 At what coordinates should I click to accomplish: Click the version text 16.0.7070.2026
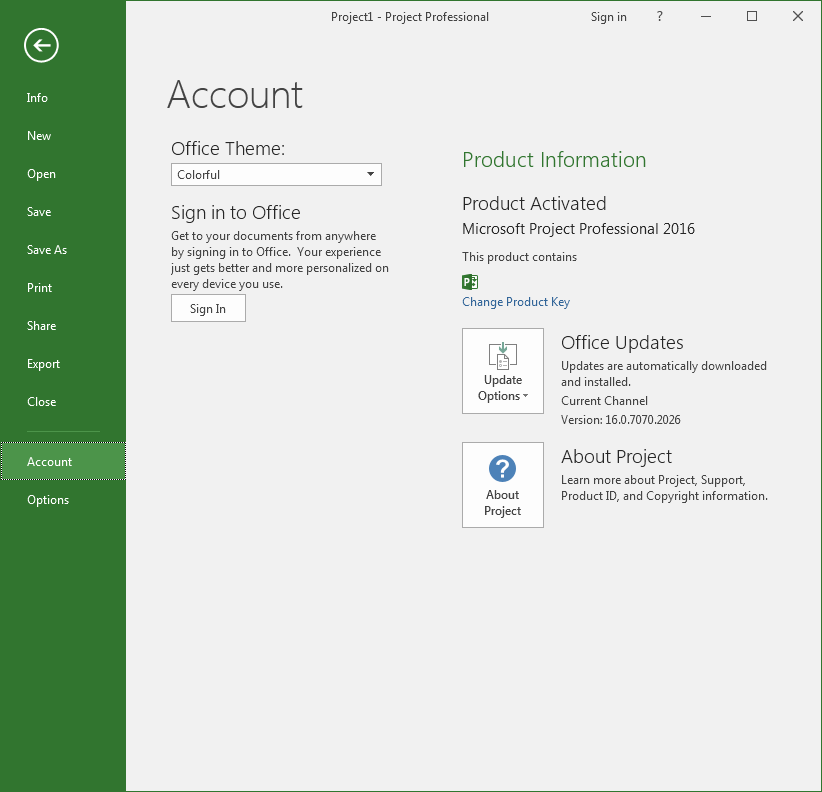[643, 420]
